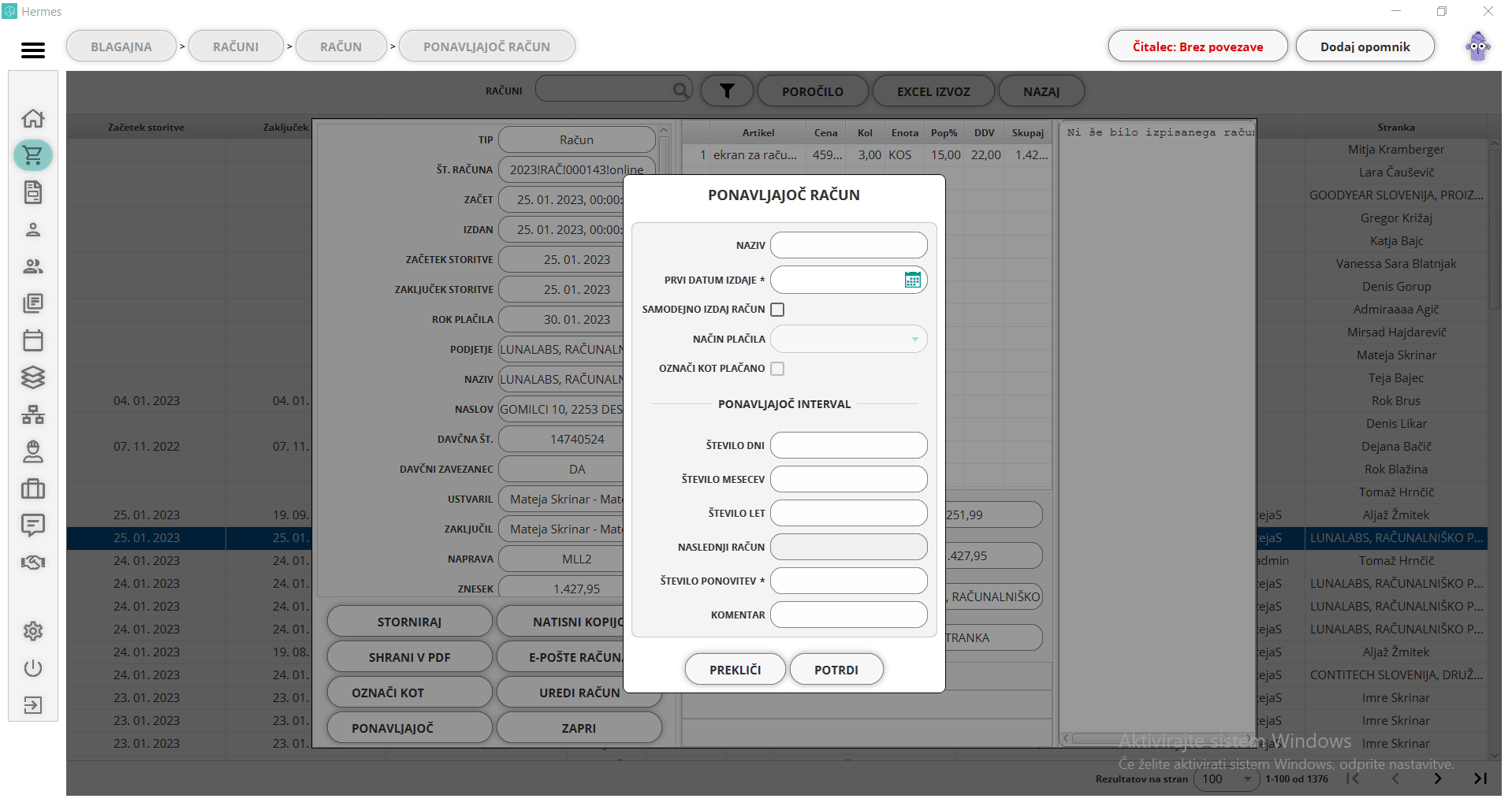Focus the Naziv field in the Ponavljajoč račun dialog
This screenshot has height=806, width=1512.
pyautogui.click(x=849, y=245)
